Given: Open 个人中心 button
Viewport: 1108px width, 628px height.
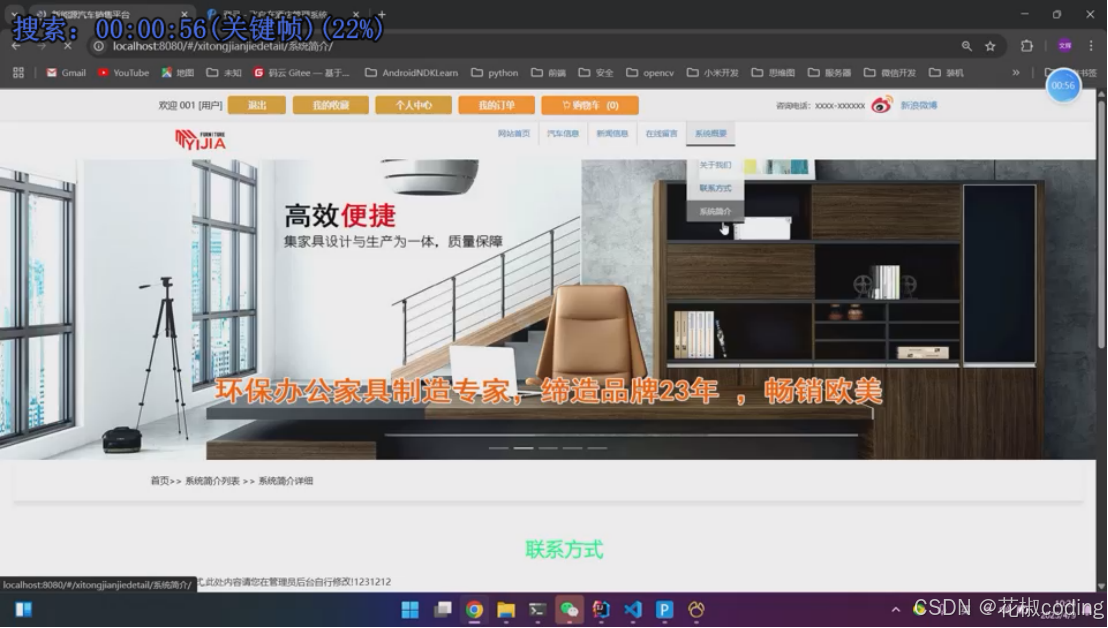Looking at the screenshot, I should click(x=413, y=105).
